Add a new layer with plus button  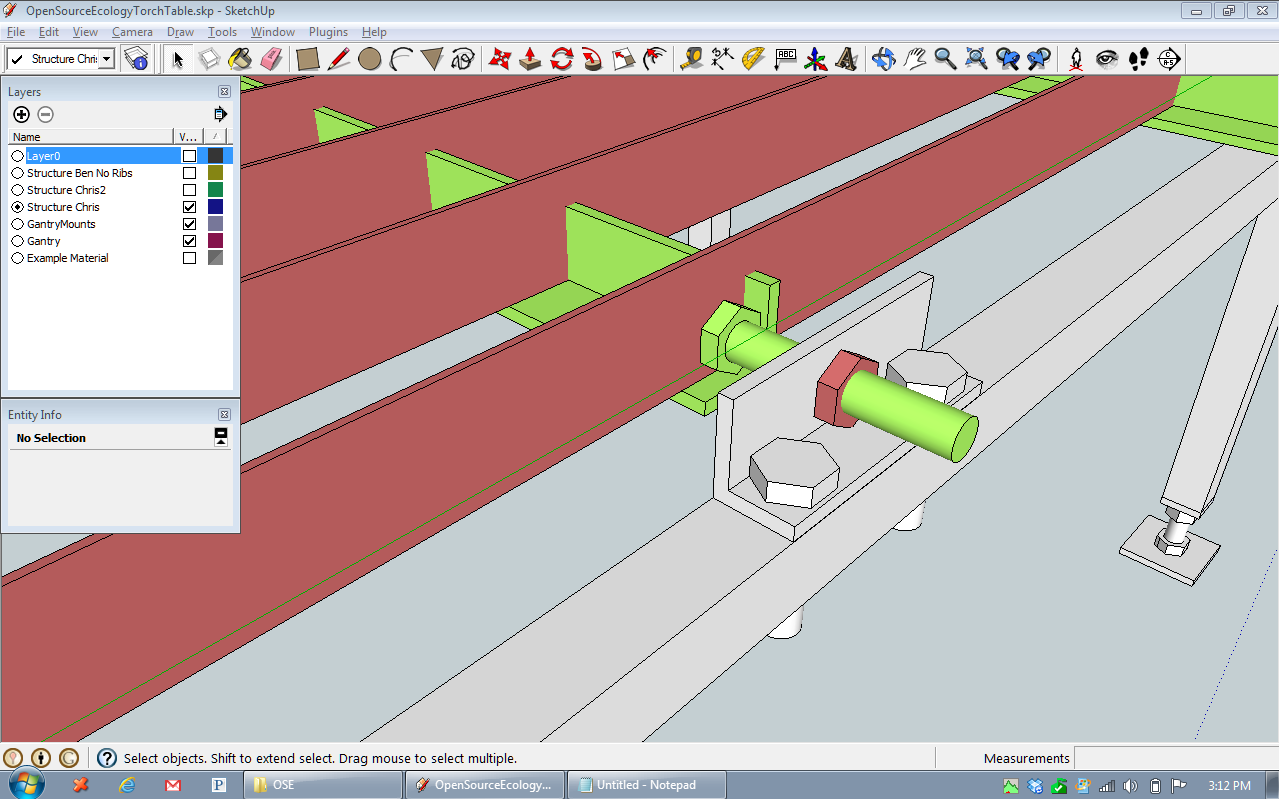21,115
